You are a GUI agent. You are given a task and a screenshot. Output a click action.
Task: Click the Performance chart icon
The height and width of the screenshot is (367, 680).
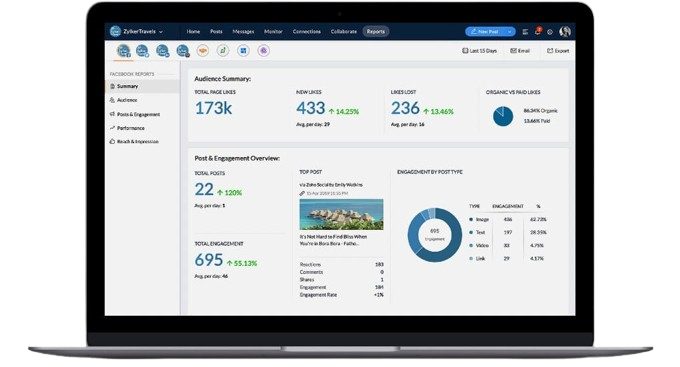tap(112, 128)
